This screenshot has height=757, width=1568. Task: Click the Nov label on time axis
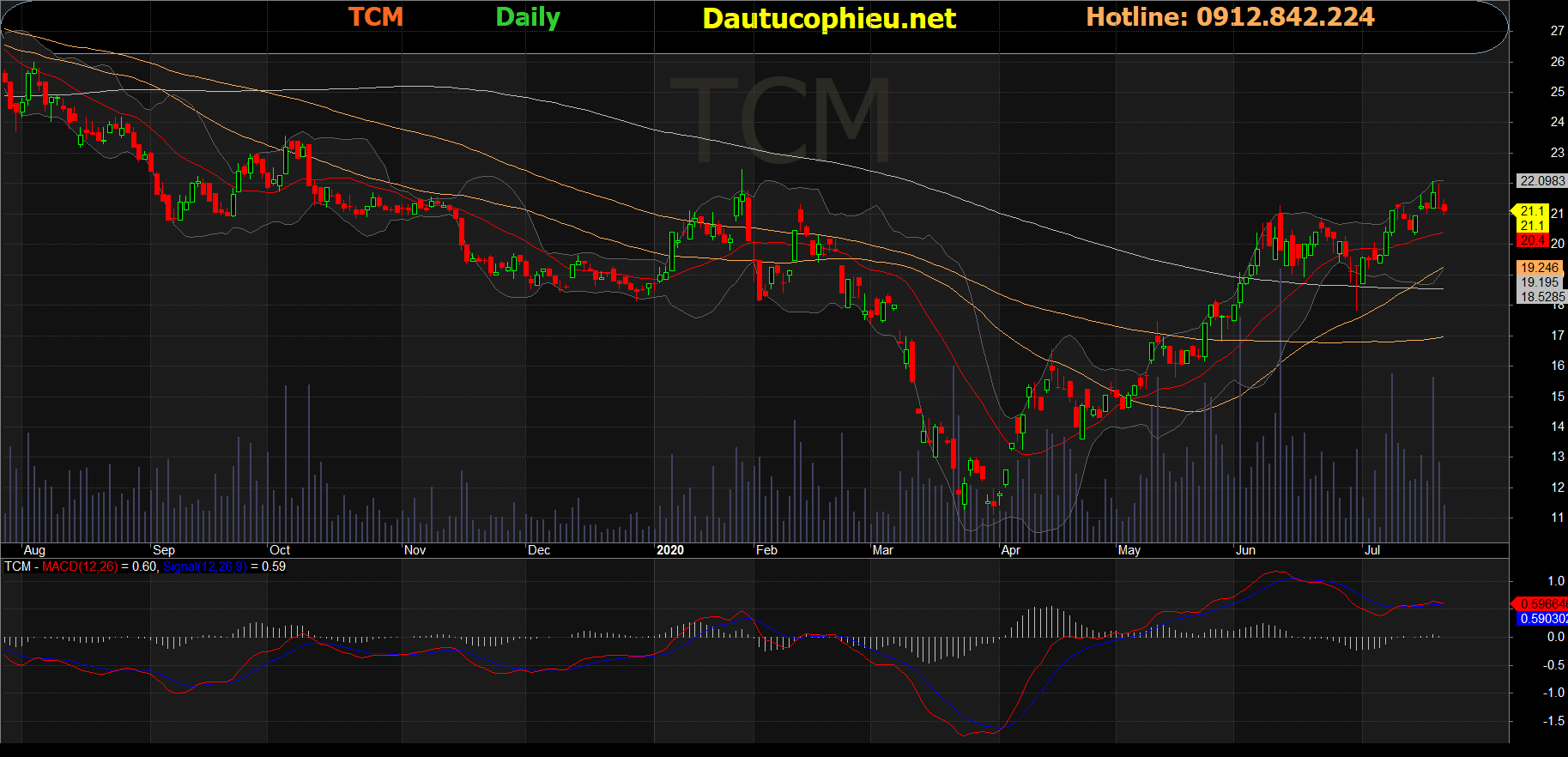[415, 550]
